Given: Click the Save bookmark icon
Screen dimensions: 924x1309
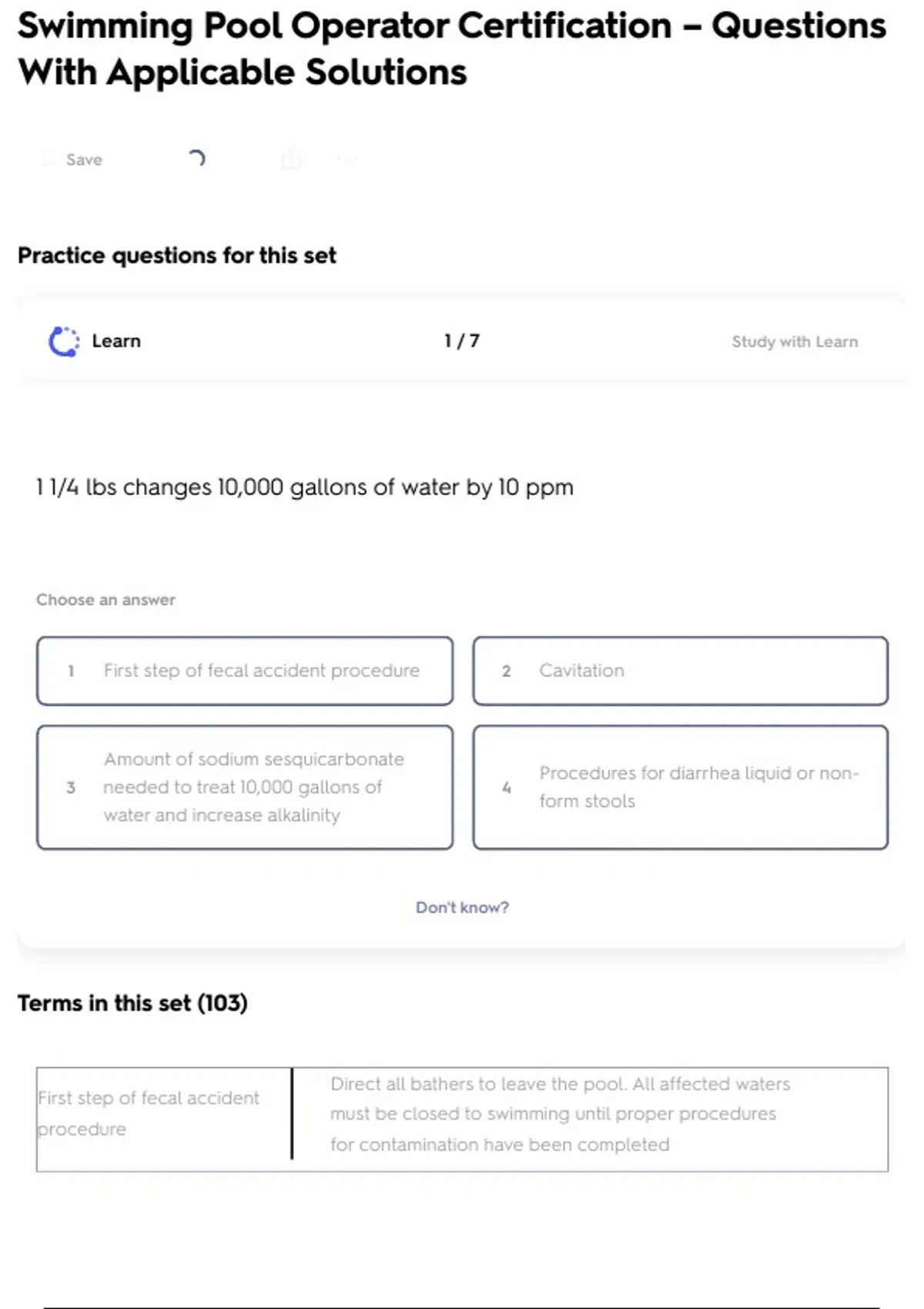Looking at the screenshot, I should pos(49,159).
